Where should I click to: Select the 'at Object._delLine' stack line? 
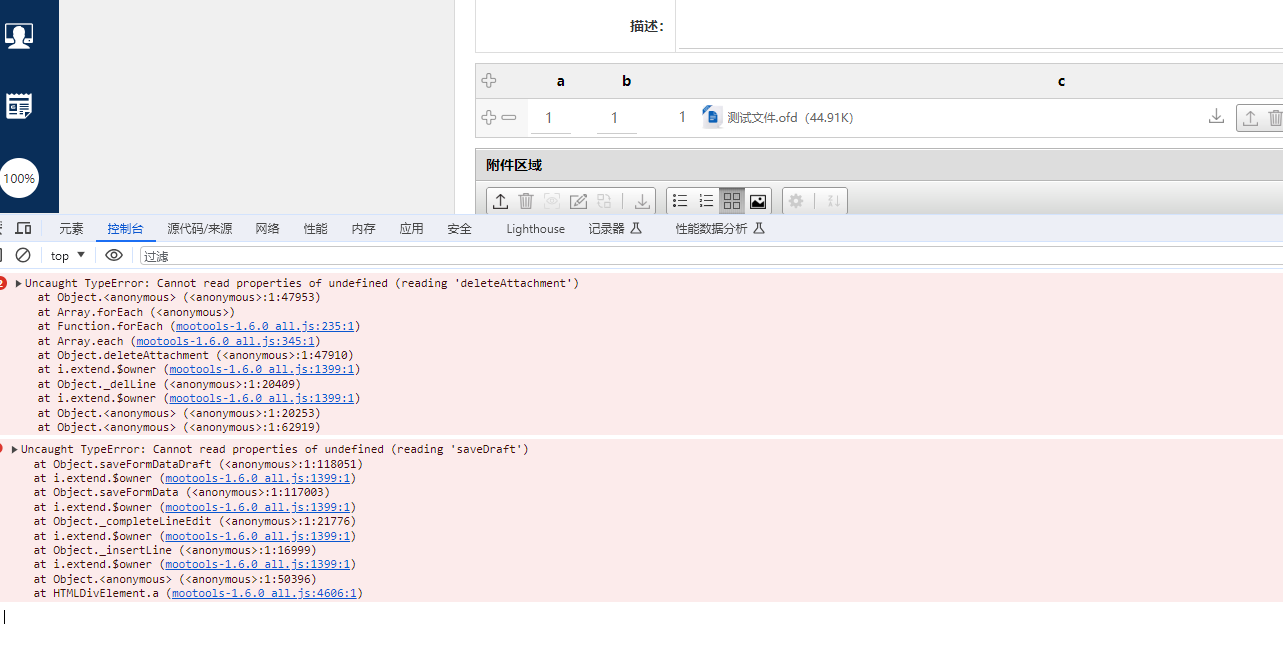[x=169, y=384]
